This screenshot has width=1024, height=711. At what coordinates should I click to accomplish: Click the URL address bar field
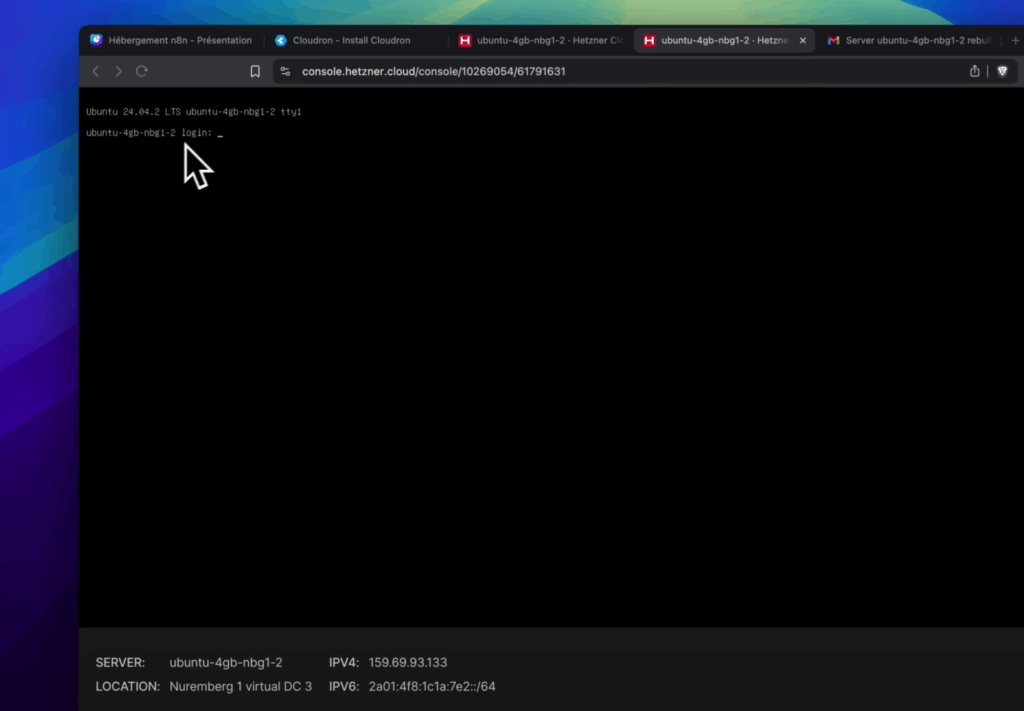click(x=600, y=71)
